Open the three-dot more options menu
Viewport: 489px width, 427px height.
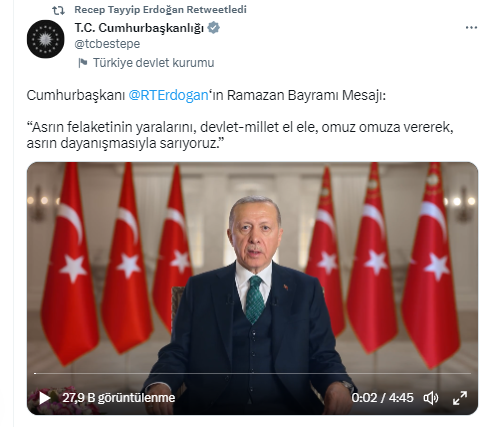(x=471, y=28)
